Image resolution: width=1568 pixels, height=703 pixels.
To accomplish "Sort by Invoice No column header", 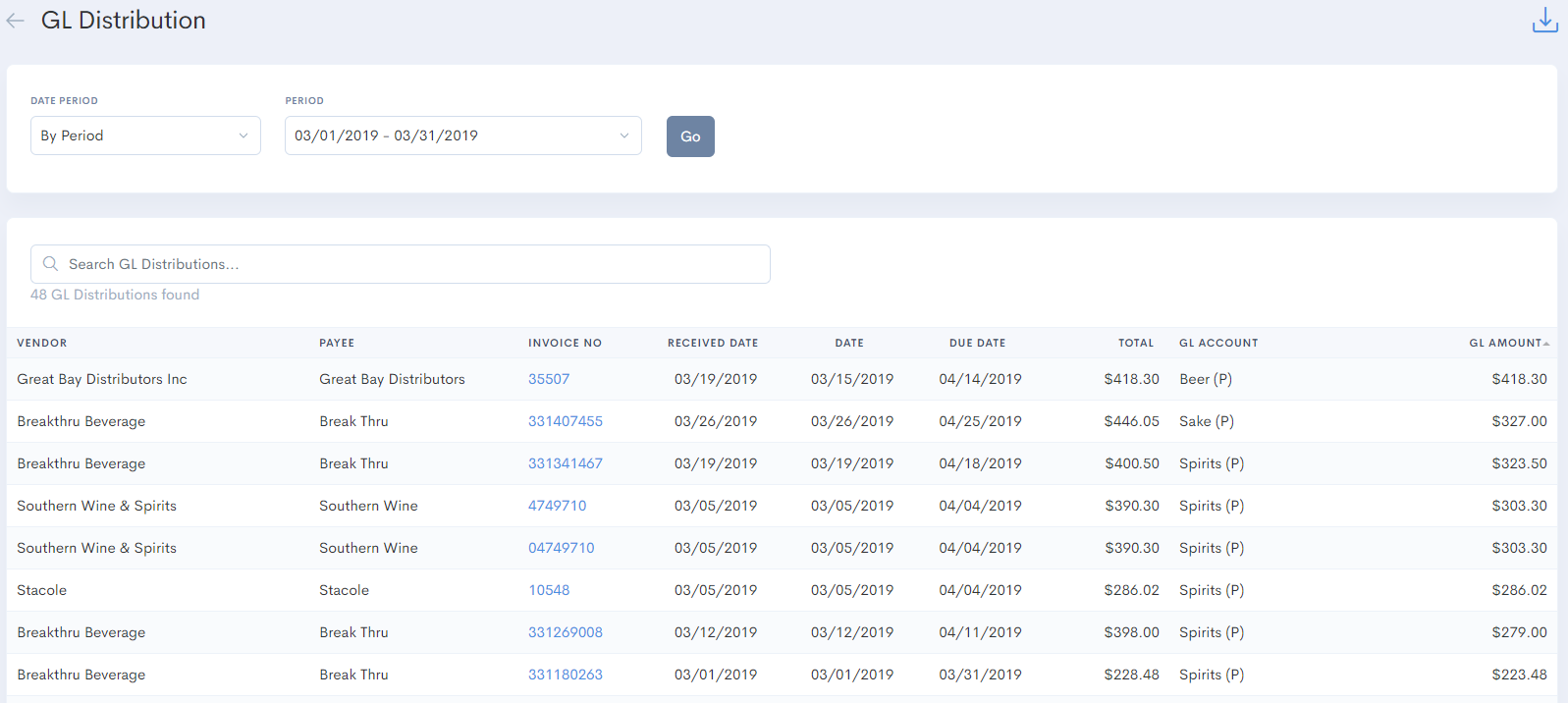I will pos(565,343).
